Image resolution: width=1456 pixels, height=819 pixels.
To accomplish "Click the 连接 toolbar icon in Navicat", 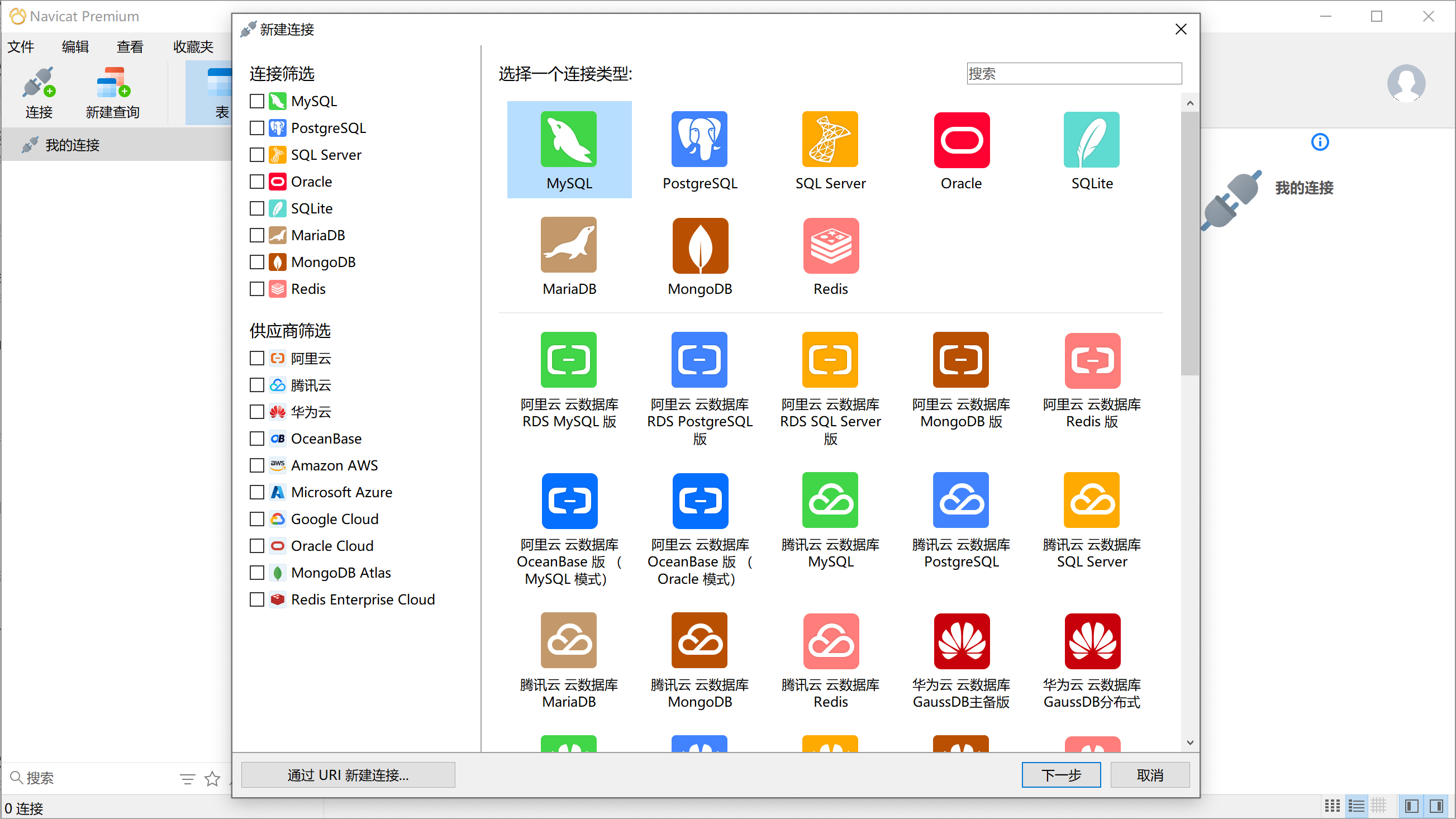I will 39,92.
